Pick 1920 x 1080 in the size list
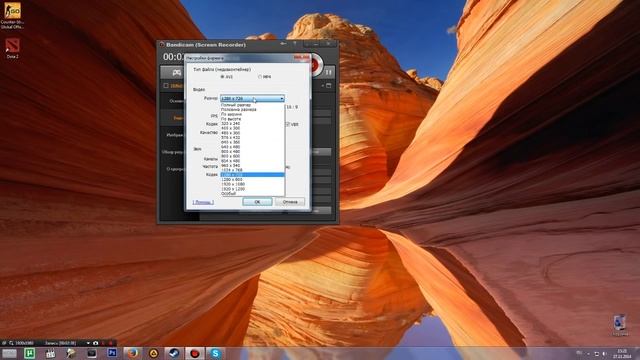This screenshot has height=360, width=640. [252, 184]
